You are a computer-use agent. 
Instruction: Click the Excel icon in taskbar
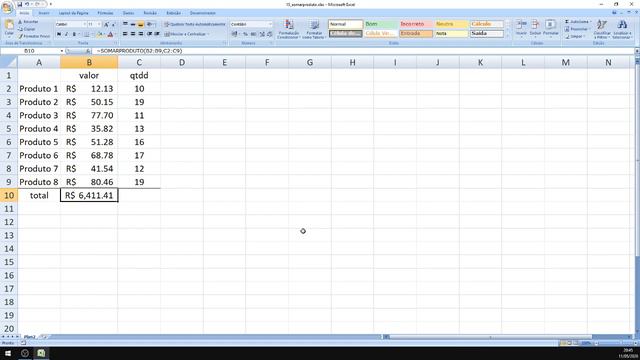(41, 353)
